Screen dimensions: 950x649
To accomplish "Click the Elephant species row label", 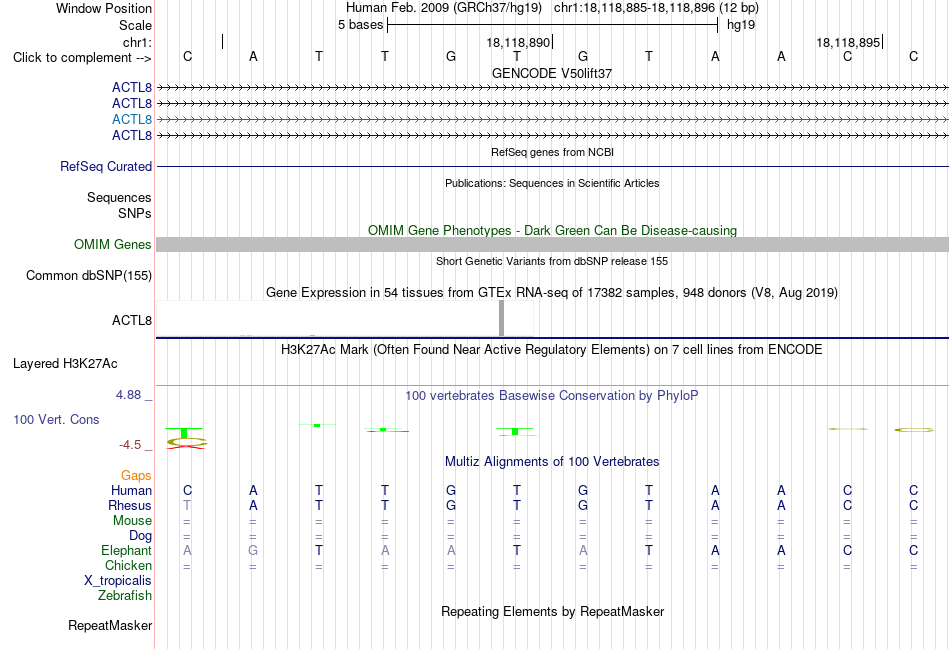I will (127, 550).
